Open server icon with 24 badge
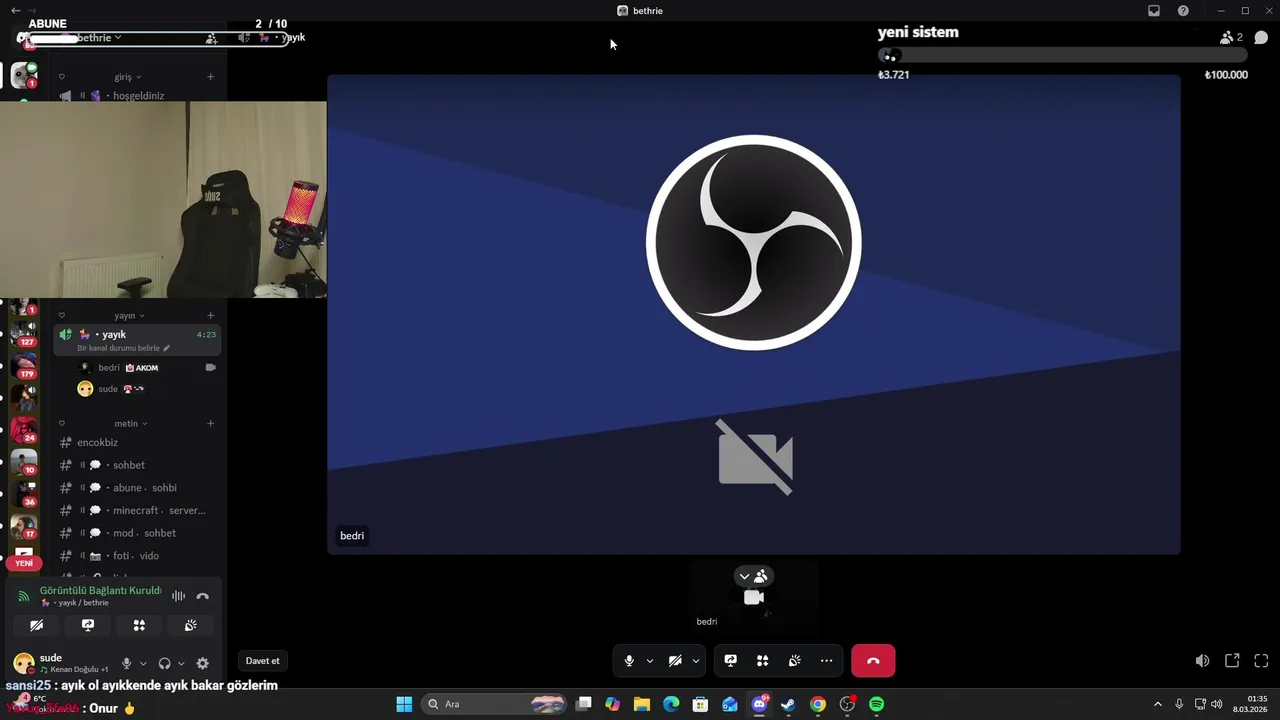1280x720 pixels. pos(24,429)
